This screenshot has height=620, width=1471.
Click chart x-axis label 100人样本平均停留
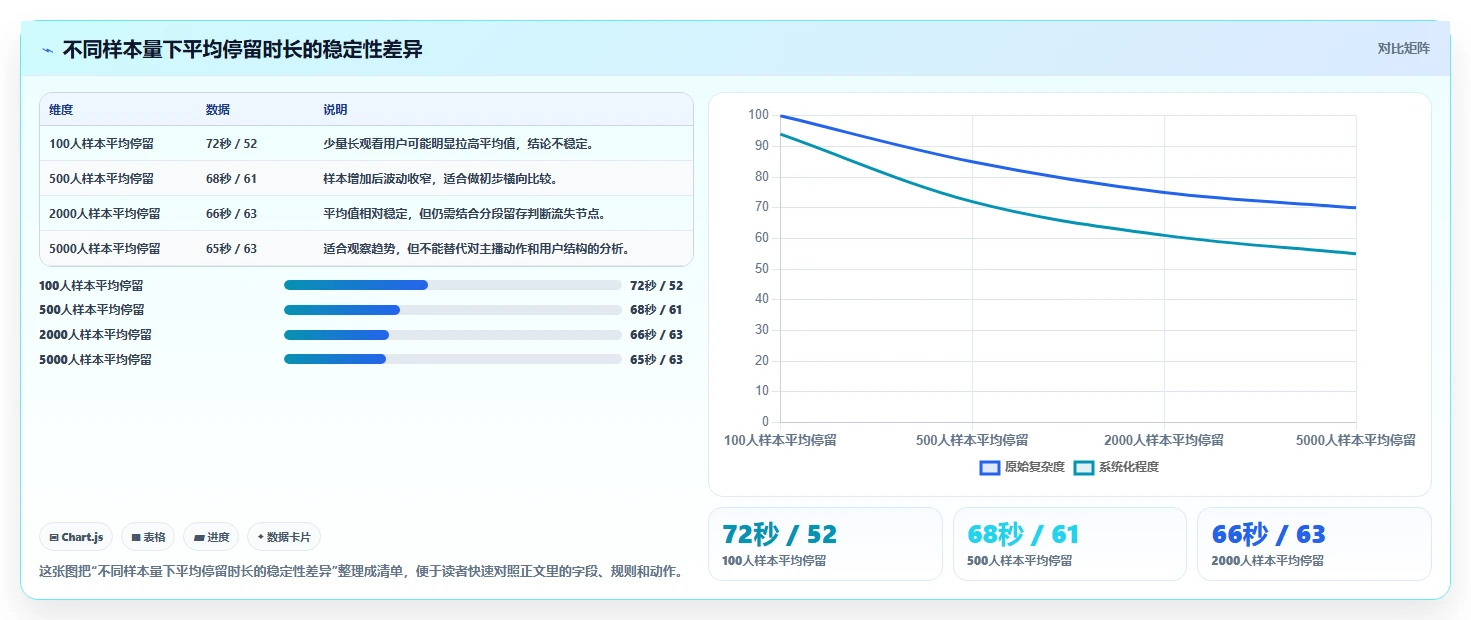(x=780, y=440)
